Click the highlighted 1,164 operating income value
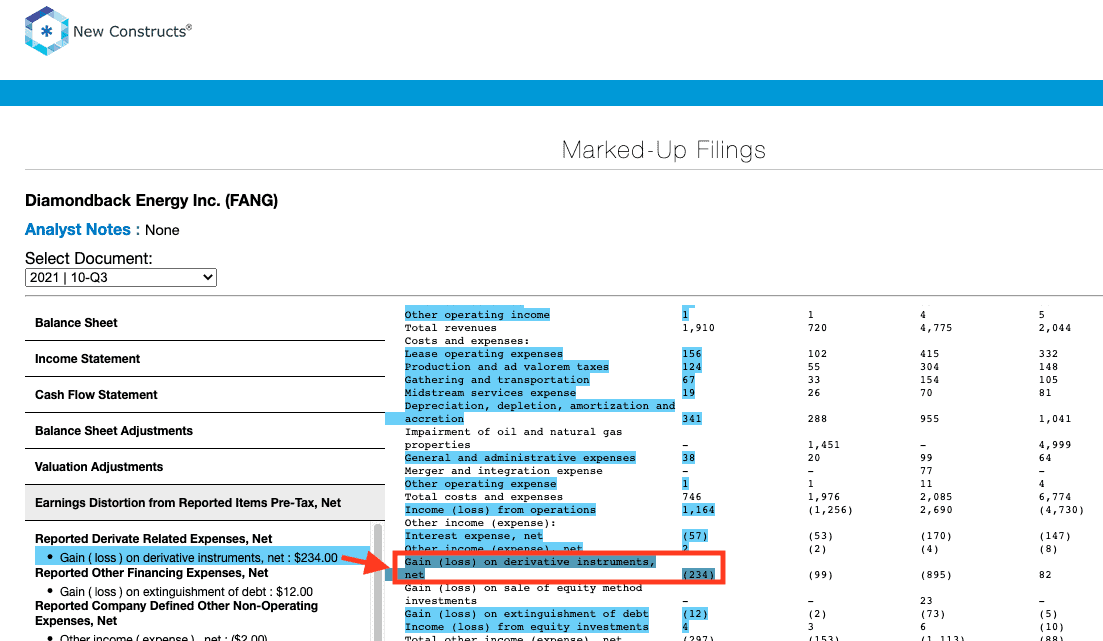Image resolution: width=1103 pixels, height=641 pixels. tap(699, 509)
